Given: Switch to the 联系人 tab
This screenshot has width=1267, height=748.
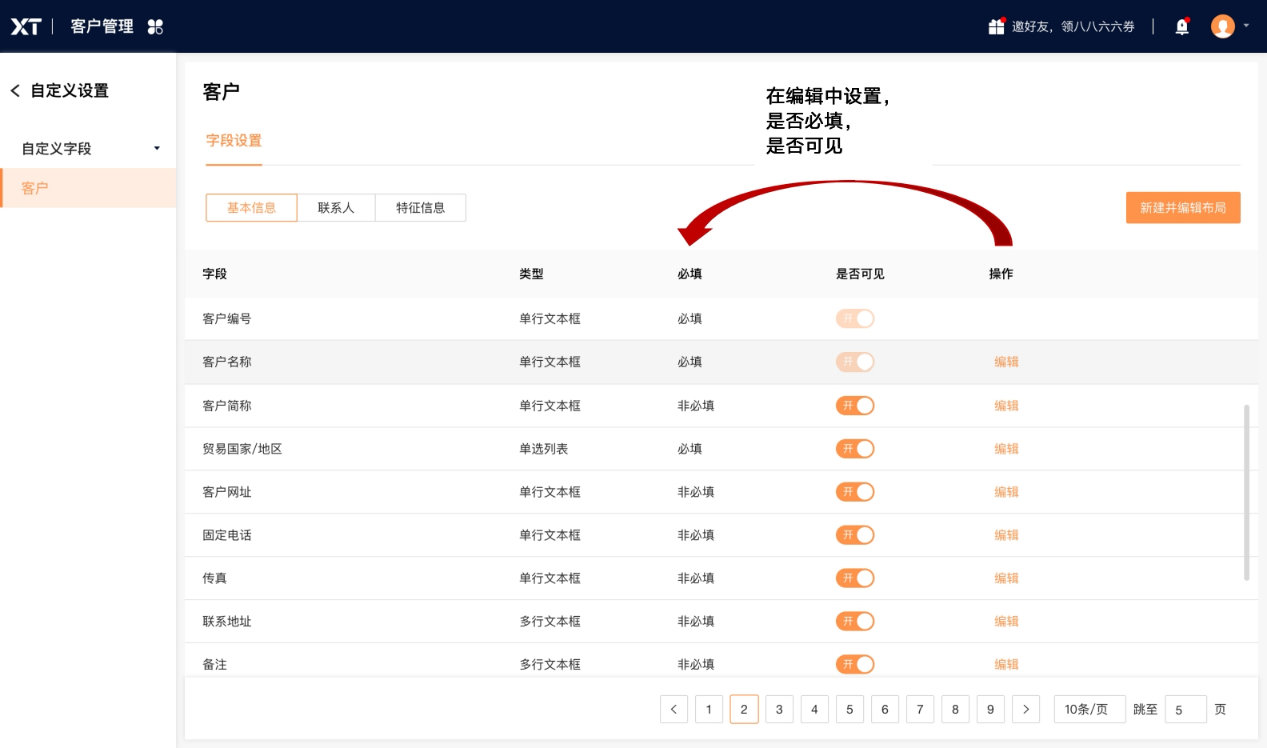Looking at the screenshot, I should pos(335,207).
